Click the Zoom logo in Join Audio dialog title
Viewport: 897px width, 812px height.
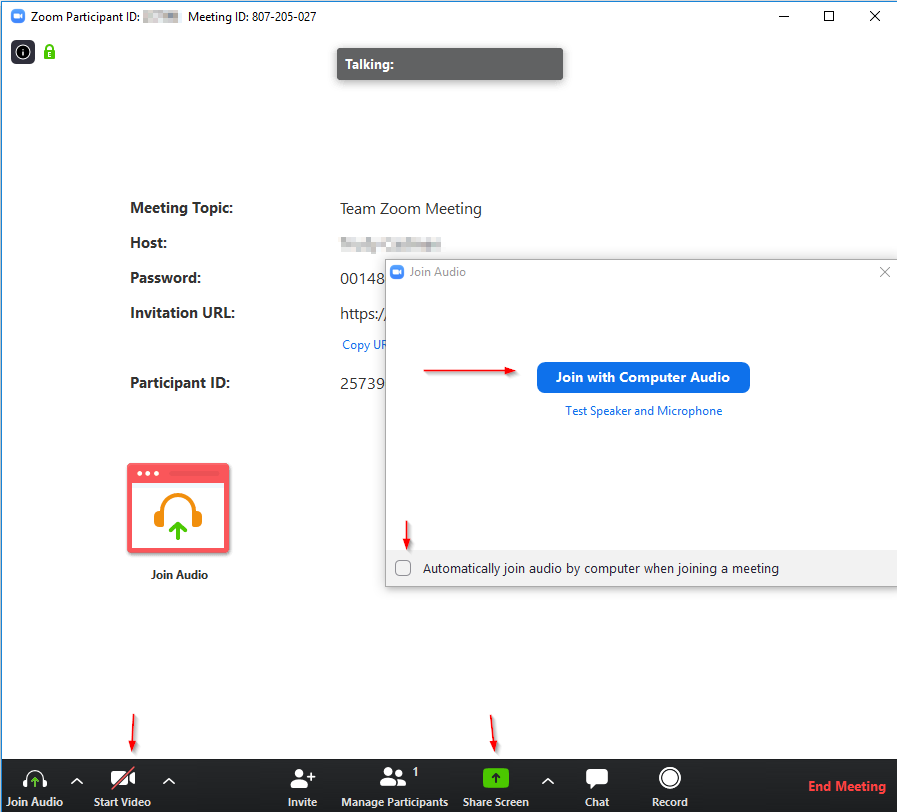tap(397, 272)
